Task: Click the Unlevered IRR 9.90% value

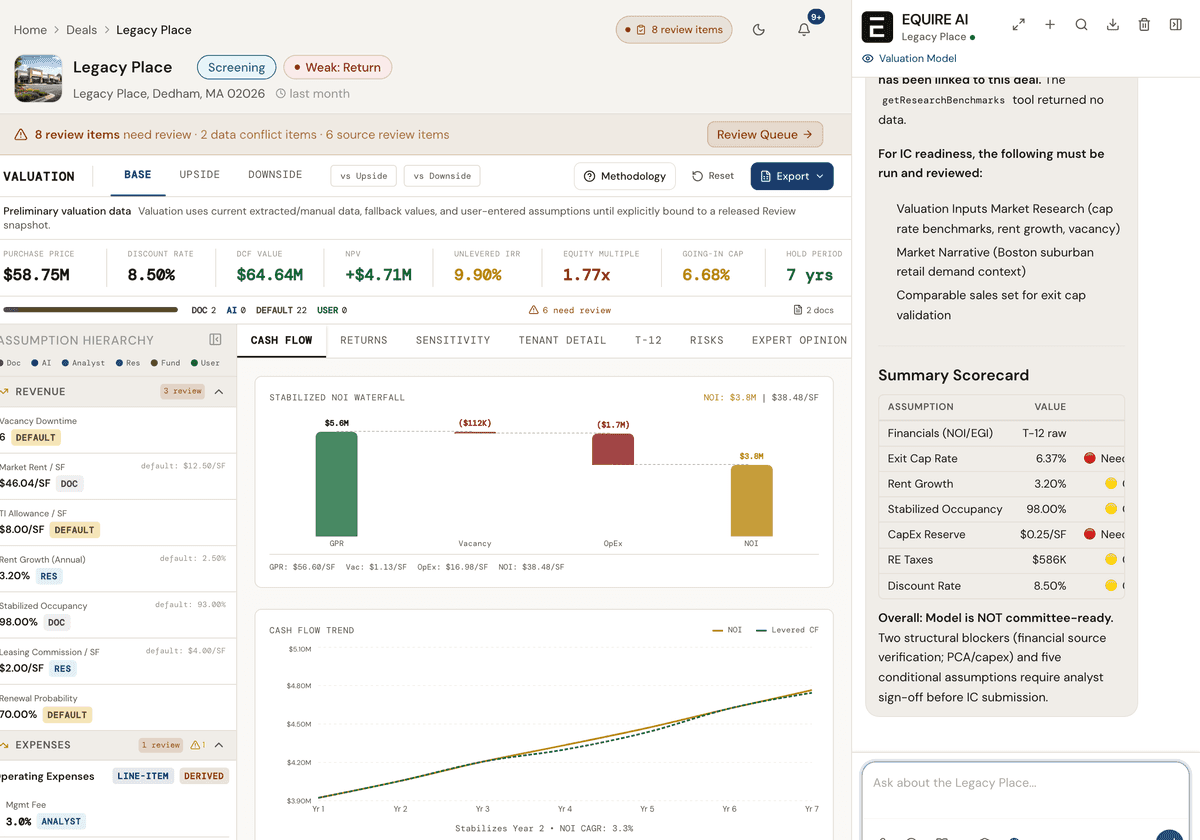Action: point(478,275)
